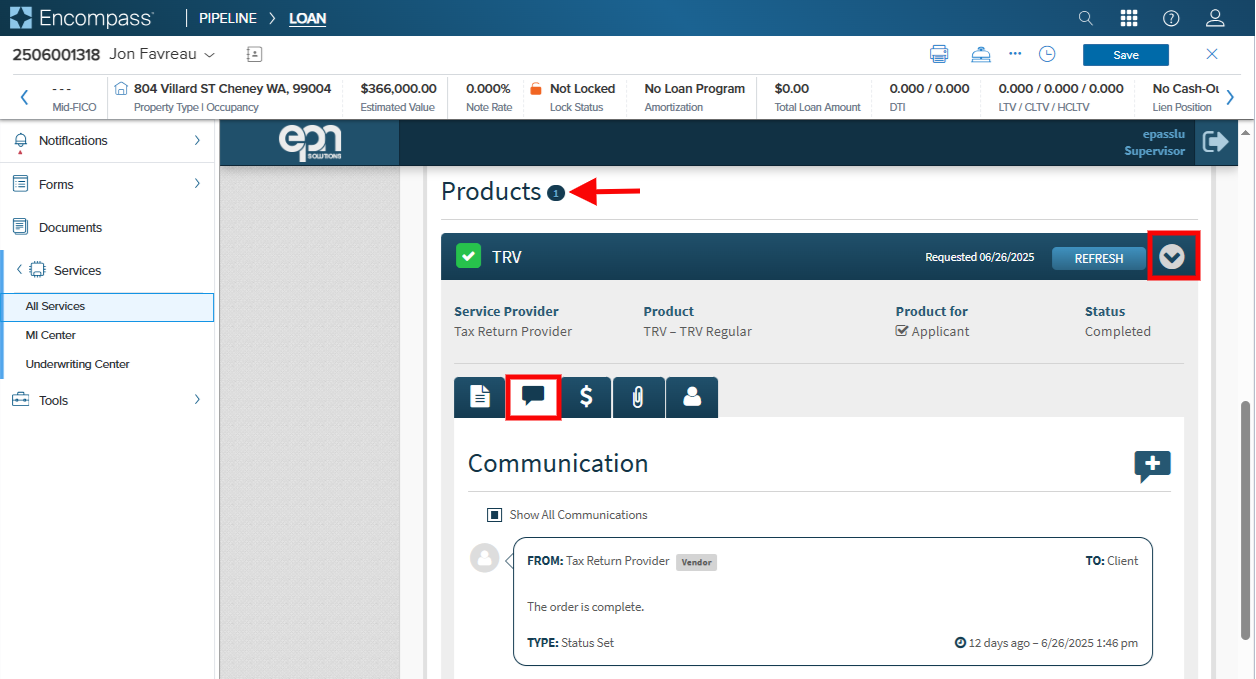The height and width of the screenshot is (679, 1256).
Task: Click the print icon
Action: pos(939,54)
